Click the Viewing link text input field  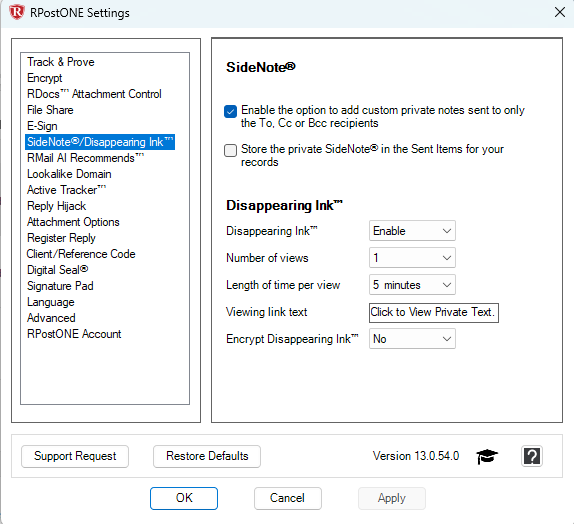[x=433, y=312]
